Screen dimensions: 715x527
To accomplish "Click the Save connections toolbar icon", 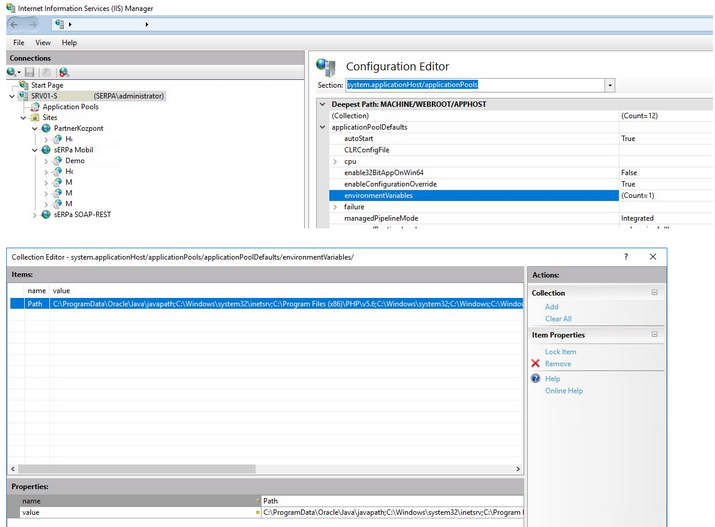I will [x=29, y=72].
